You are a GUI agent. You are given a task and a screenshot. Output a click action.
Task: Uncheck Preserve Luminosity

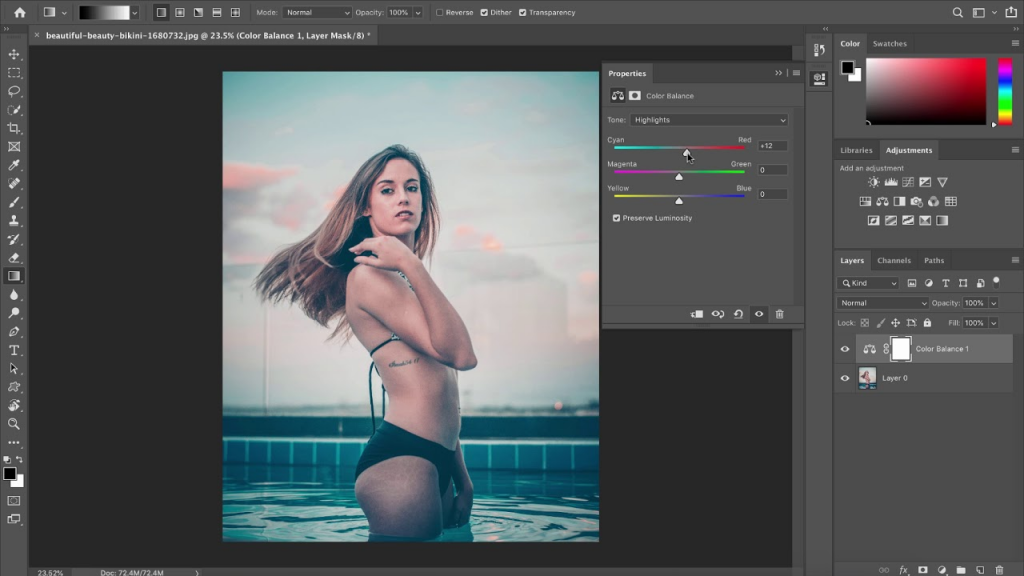coord(616,218)
